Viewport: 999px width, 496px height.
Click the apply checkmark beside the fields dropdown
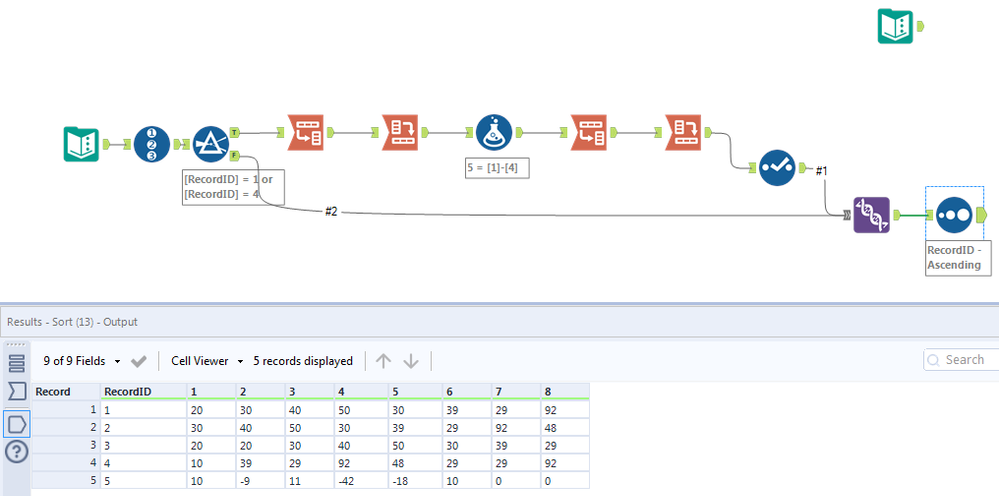pos(138,361)
